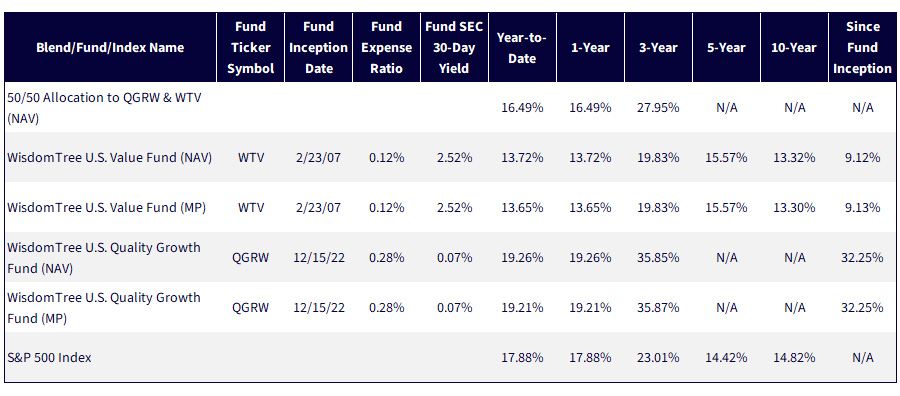This screenshot has width=900, height=396.
Task: Click the QGRW ticker in the NAV row
Action: click(x=250, y=257)
